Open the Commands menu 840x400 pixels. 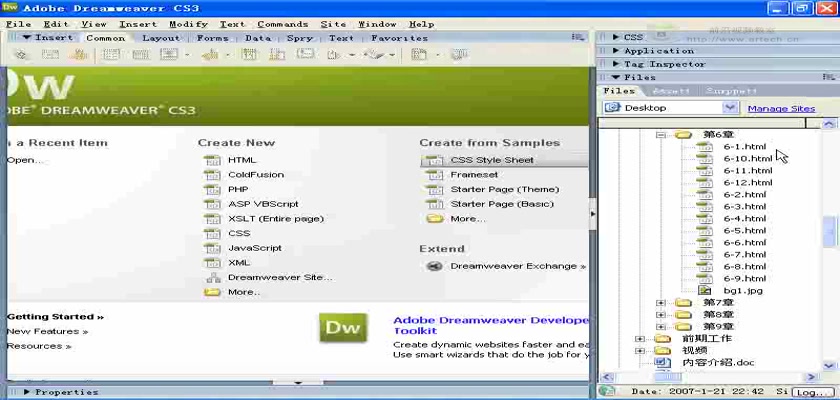pos(282,24)
